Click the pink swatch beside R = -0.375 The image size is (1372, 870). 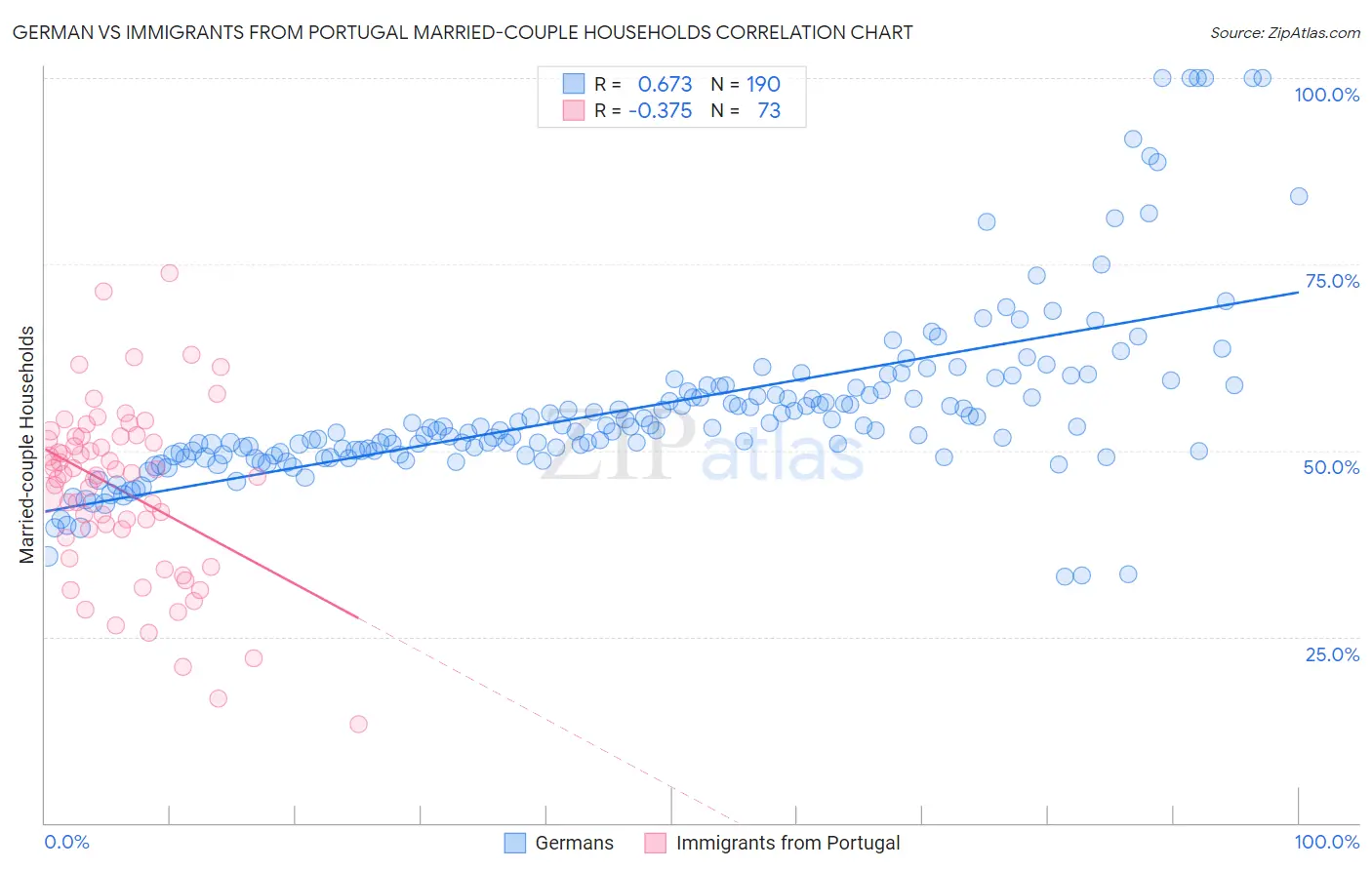coord(574,110)
